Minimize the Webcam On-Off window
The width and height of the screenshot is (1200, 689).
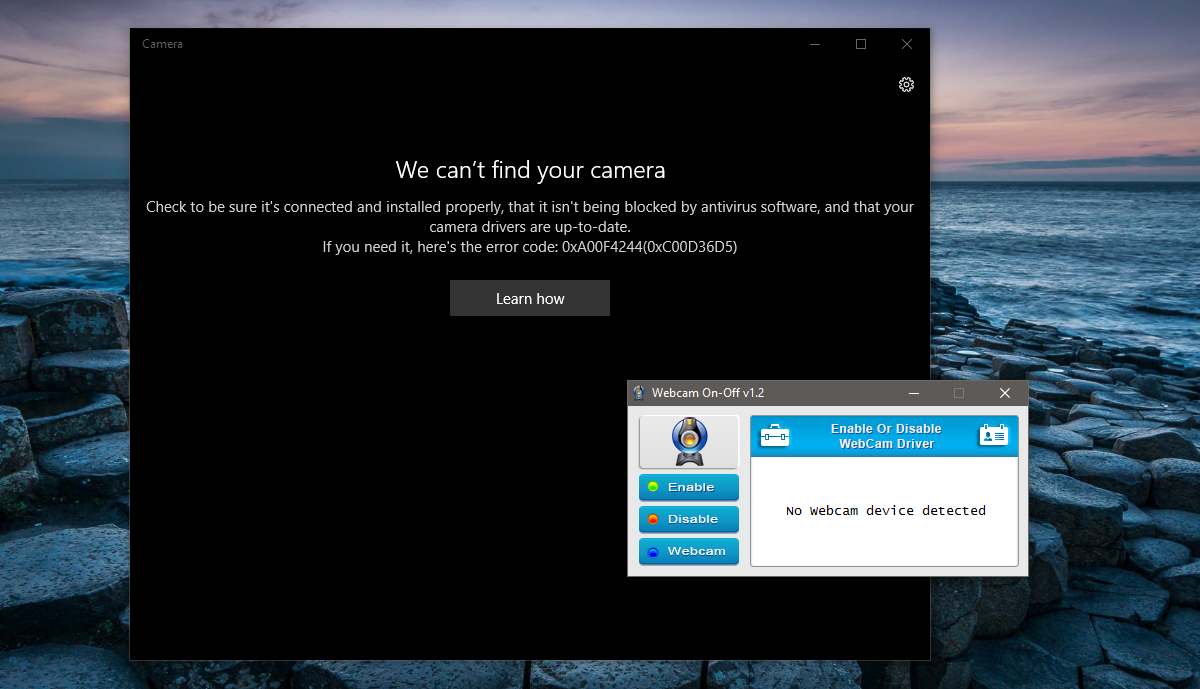point(913,392)
